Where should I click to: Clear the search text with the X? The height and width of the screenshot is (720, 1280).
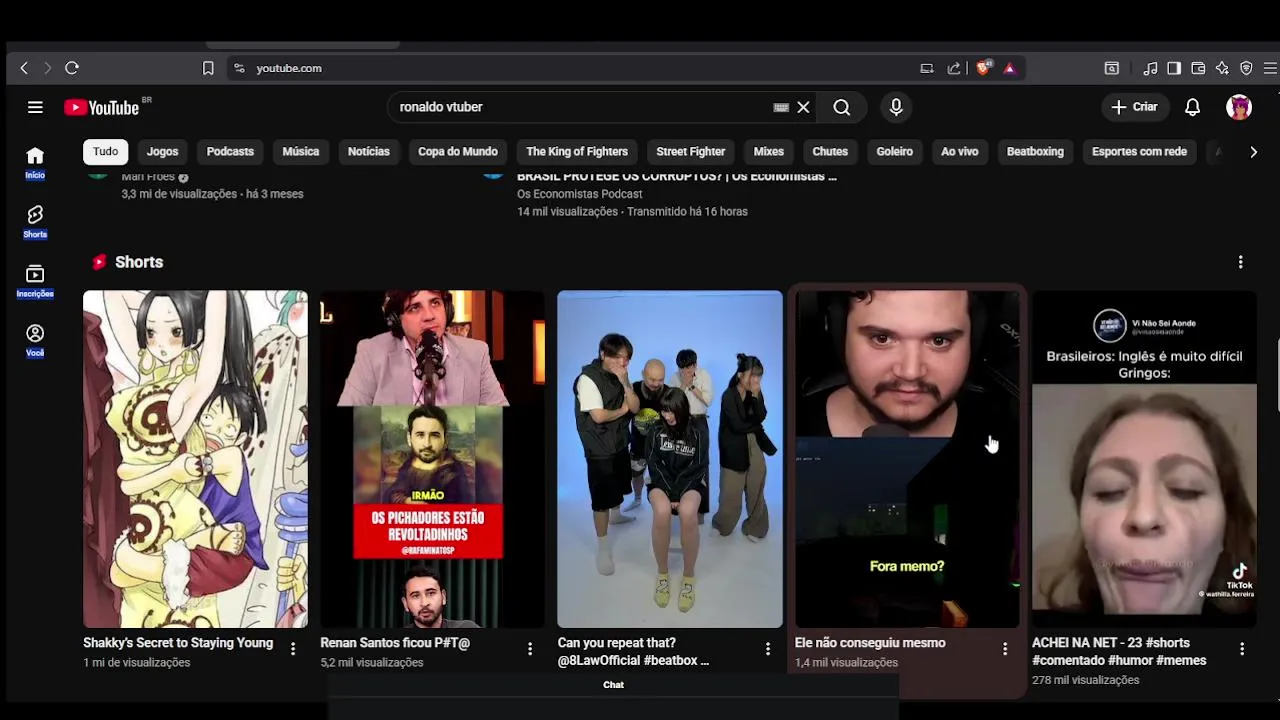point(803,107)
